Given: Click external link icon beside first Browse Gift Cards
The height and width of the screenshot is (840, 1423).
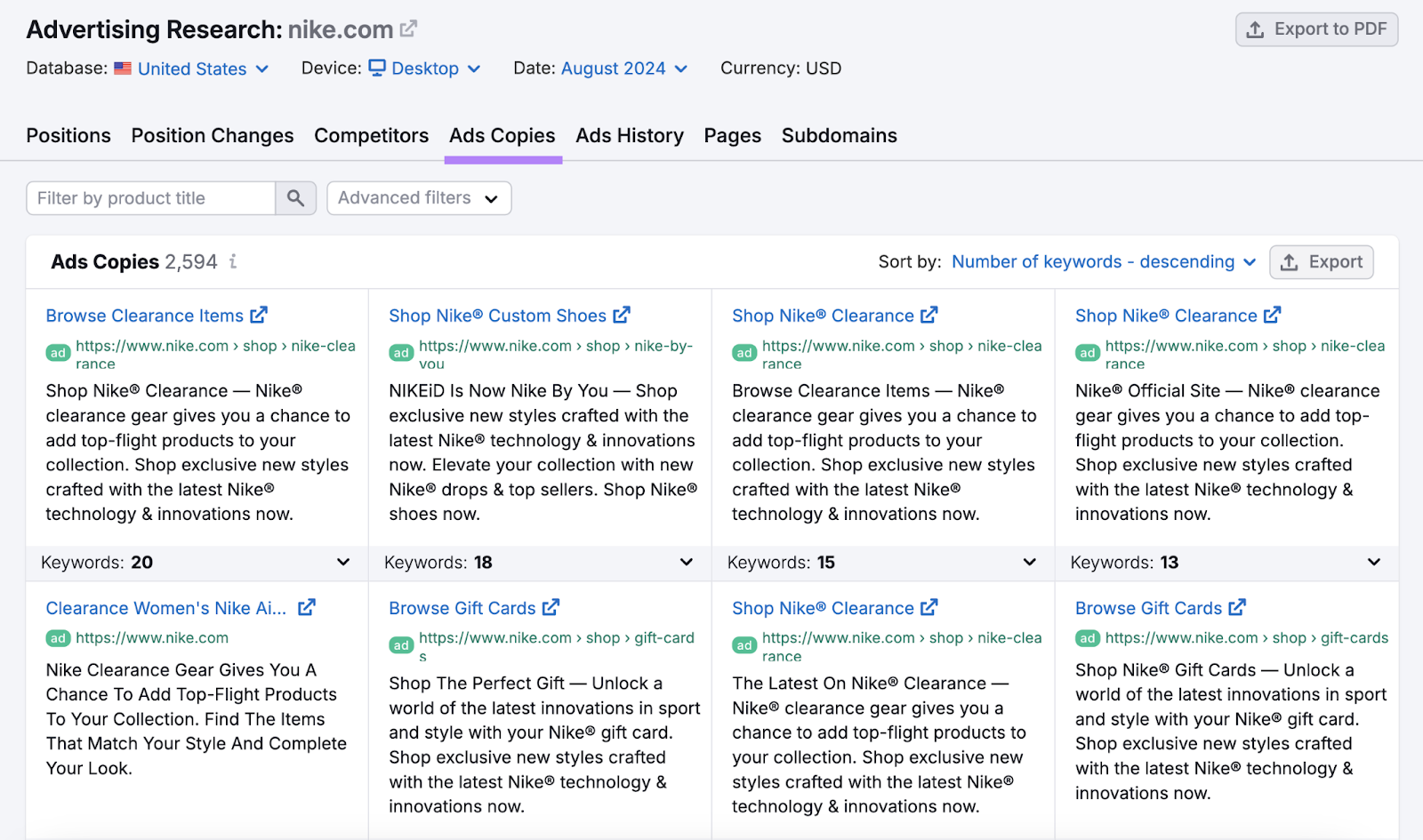Looking at the screenshot, I should pyautogui.click(x=551, y=608).
